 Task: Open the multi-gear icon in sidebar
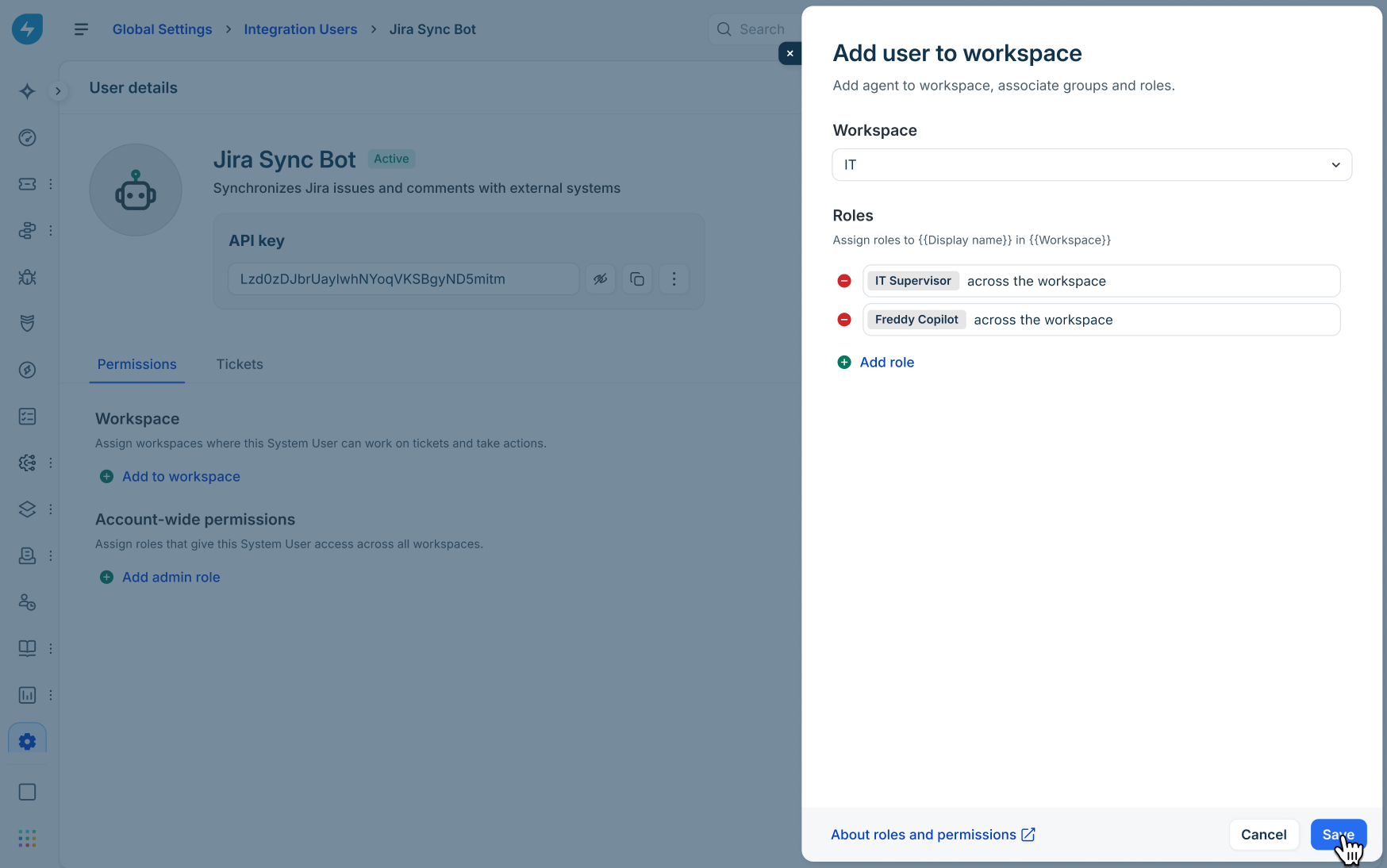27,463
